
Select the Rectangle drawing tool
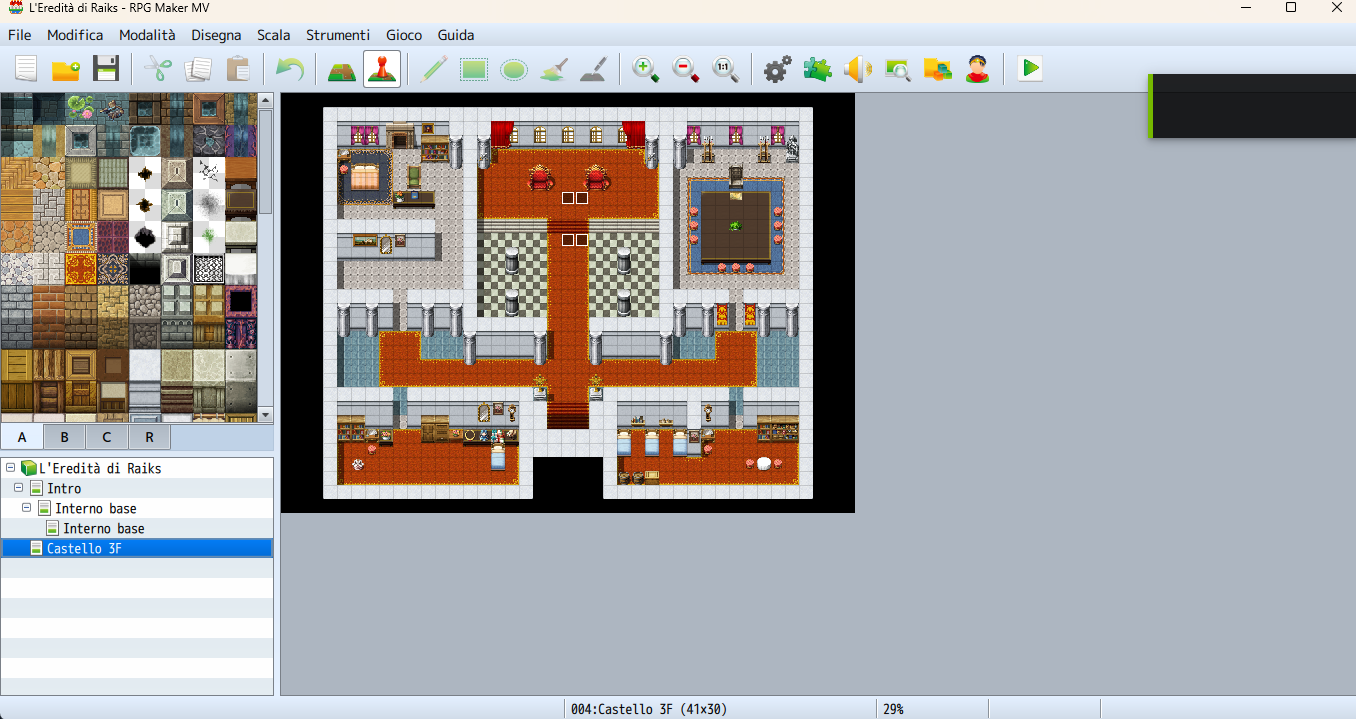pyautogui.click(x=474, y=69)
